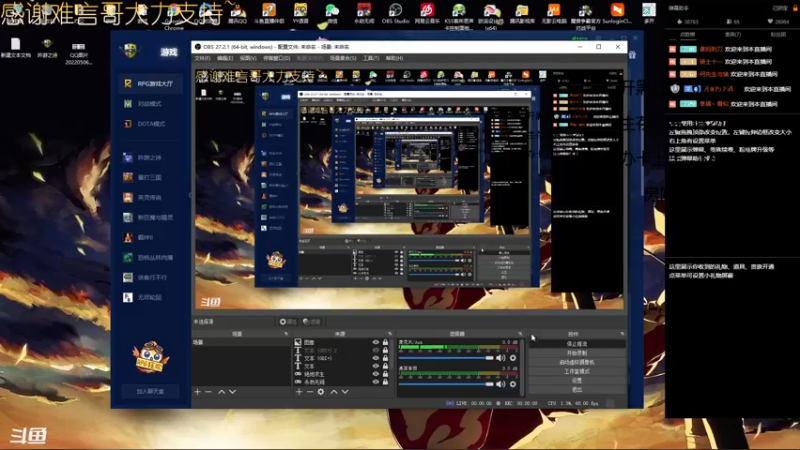Toggle visibility of 文本 (GDI+) 2 source
The height and width of the screenshot is (450, 800).
[376, 350]
